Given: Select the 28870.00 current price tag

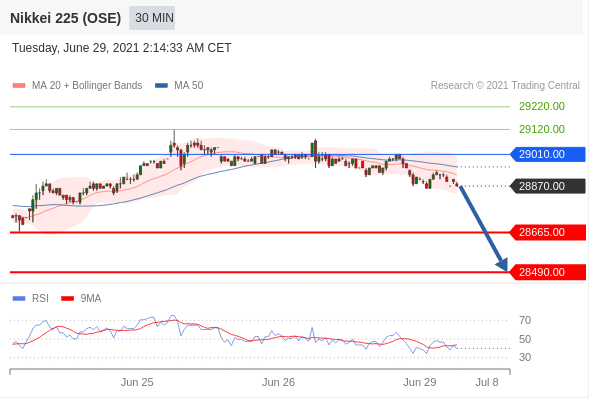Looking at the screenshot, I should (548, 186).
